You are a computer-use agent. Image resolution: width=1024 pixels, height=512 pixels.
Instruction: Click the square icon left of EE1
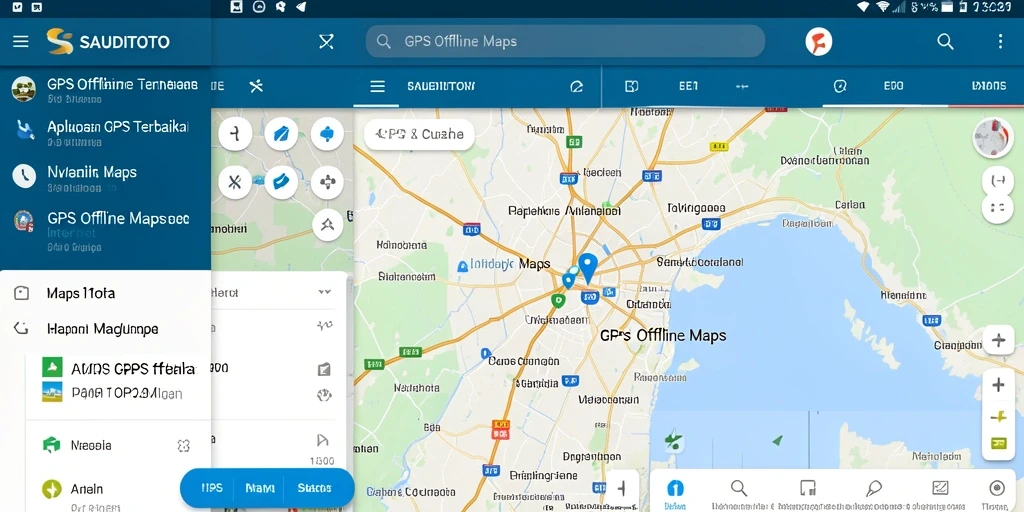(632, 86)
